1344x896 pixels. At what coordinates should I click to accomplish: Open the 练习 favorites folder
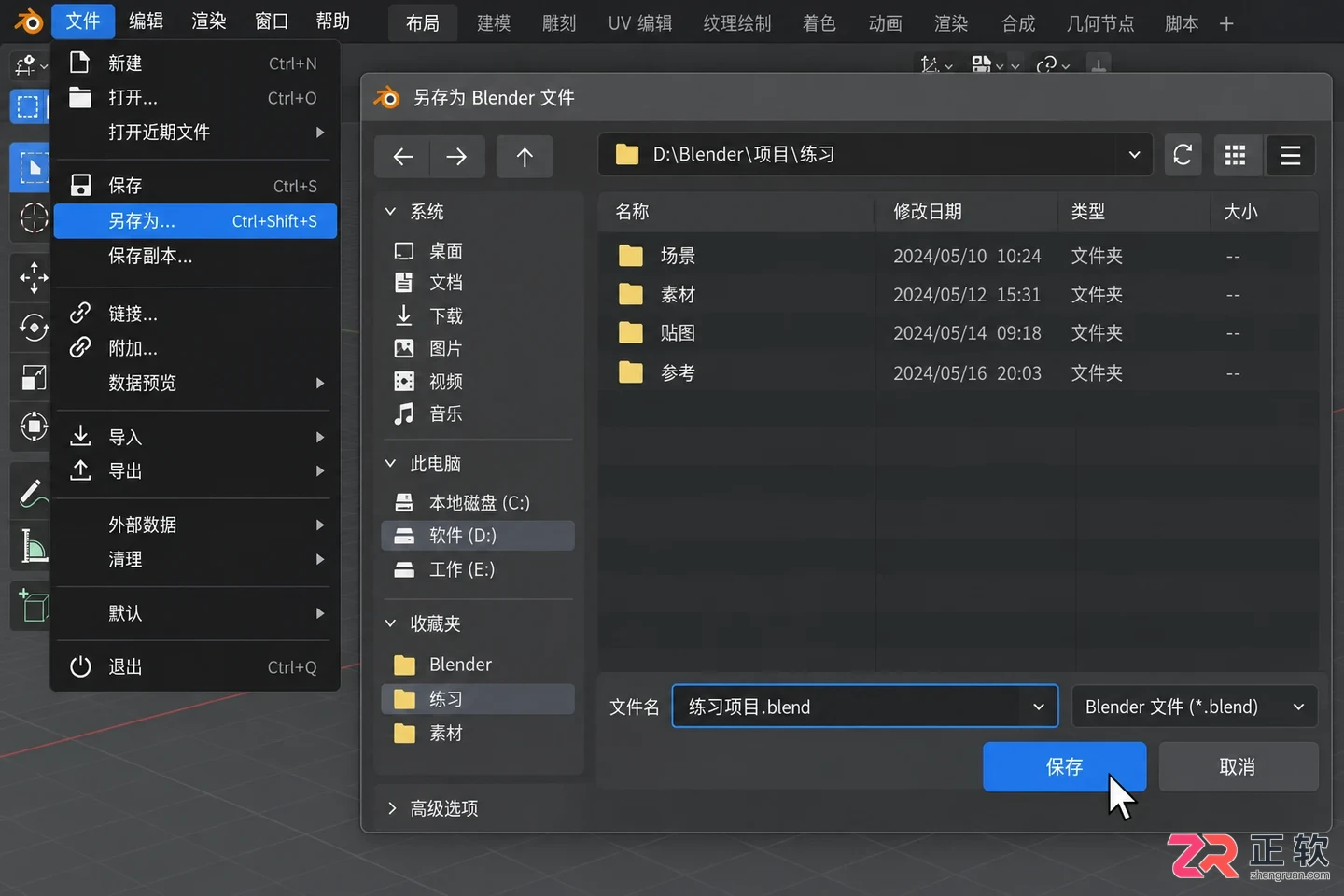tap(478, 699)
